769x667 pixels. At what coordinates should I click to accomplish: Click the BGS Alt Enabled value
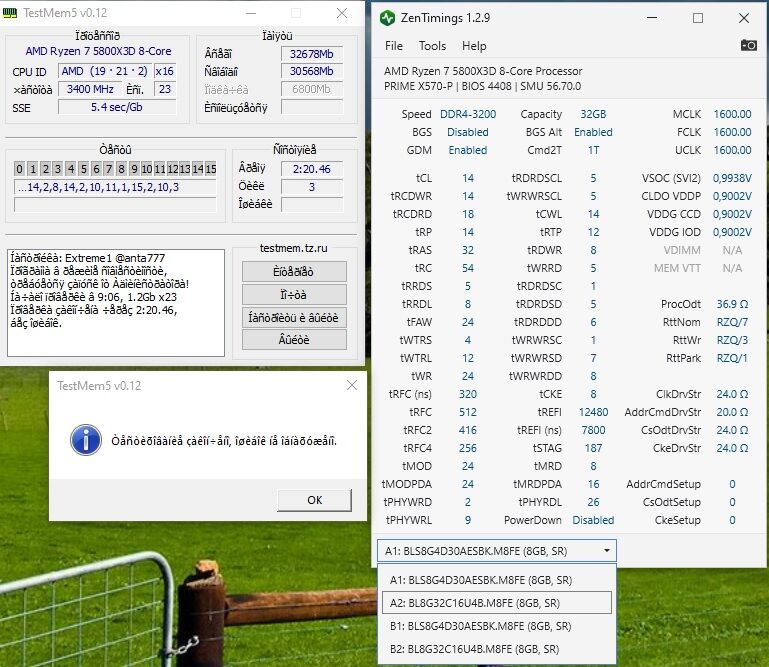point(593,132)
